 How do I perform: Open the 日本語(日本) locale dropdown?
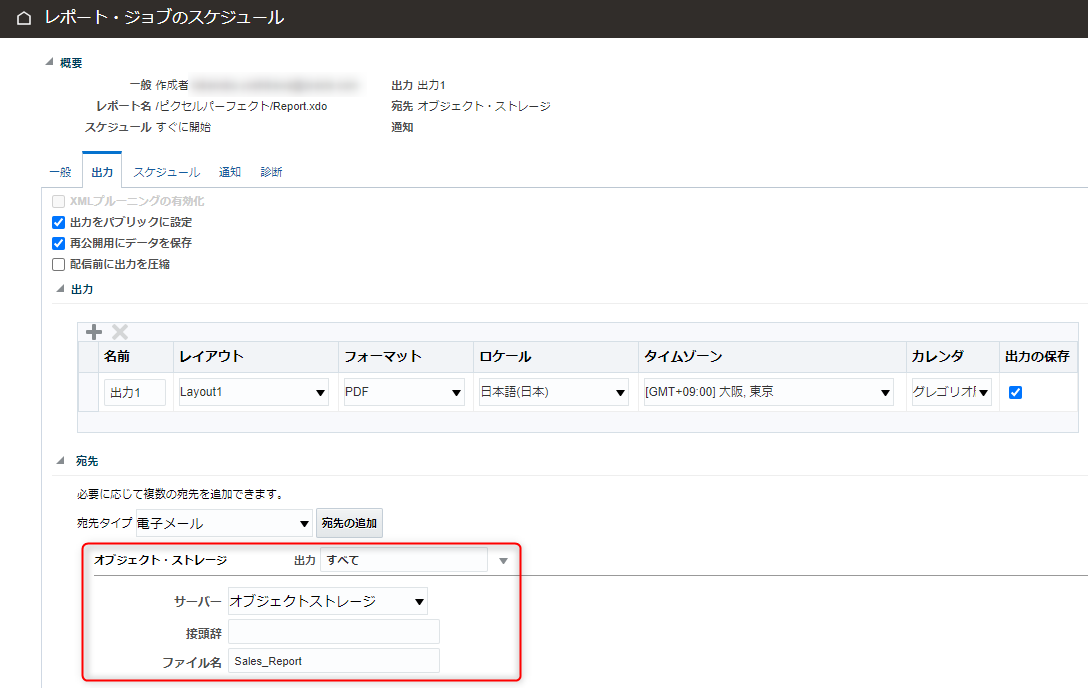point(553,392)
